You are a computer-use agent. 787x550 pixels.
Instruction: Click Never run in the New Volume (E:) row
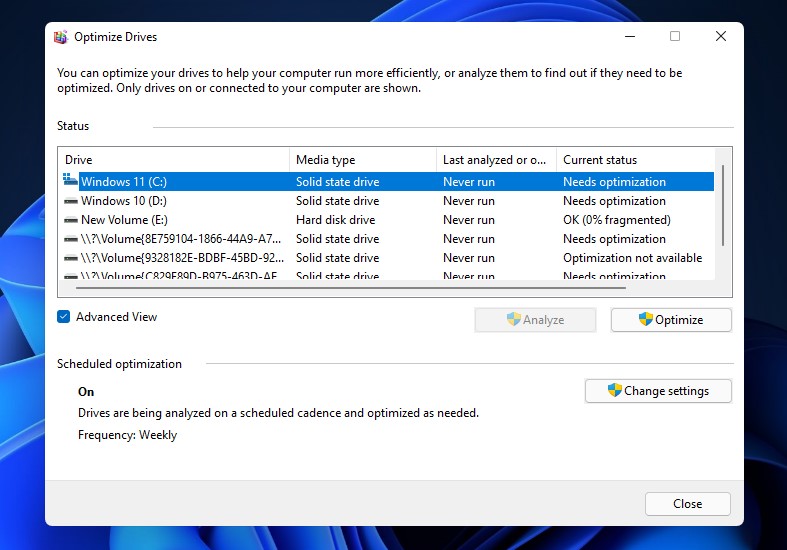pos(469,220)
